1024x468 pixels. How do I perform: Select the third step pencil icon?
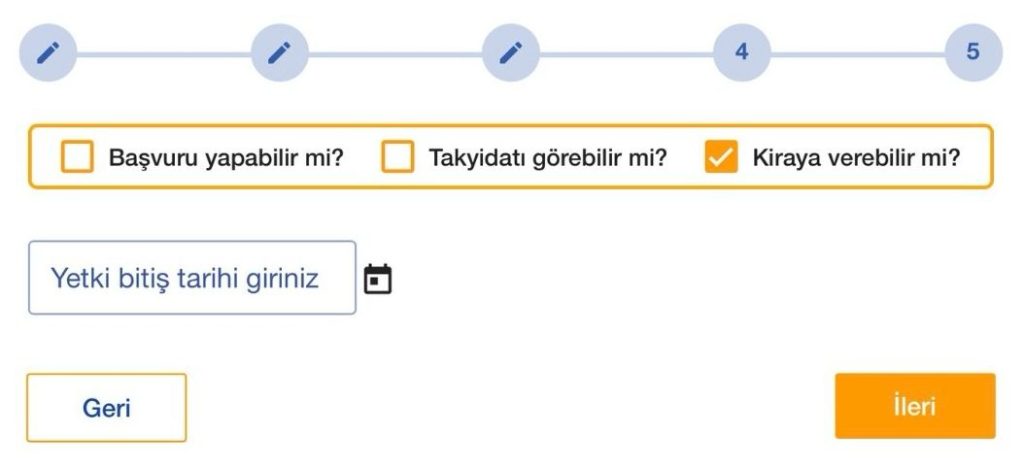click(511, 53)
